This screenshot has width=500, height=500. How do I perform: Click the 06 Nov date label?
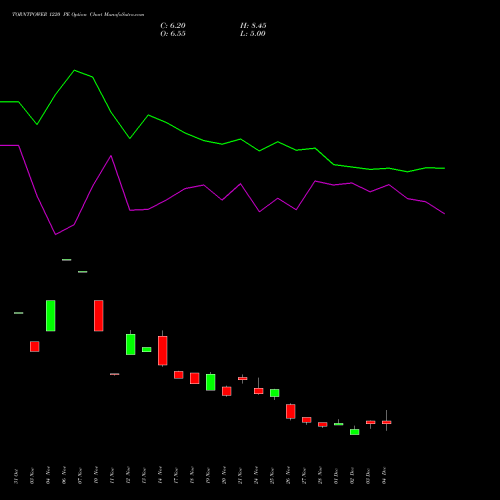(64, 475)
